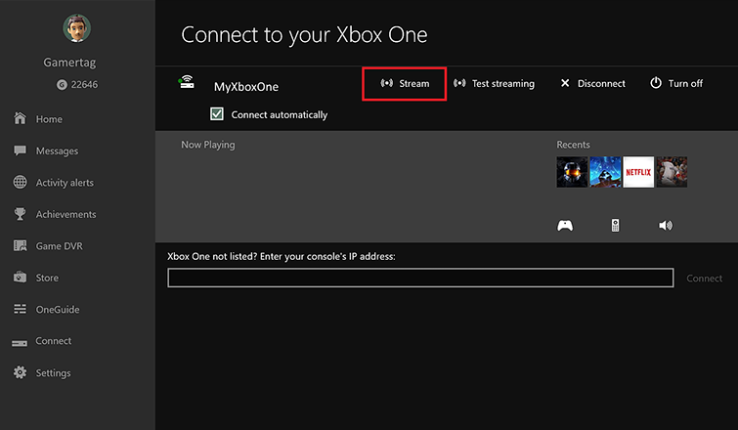Screen dimensions: 738x430
Task: Click inside the console IP address field
Action: click(x=420, y=278)
